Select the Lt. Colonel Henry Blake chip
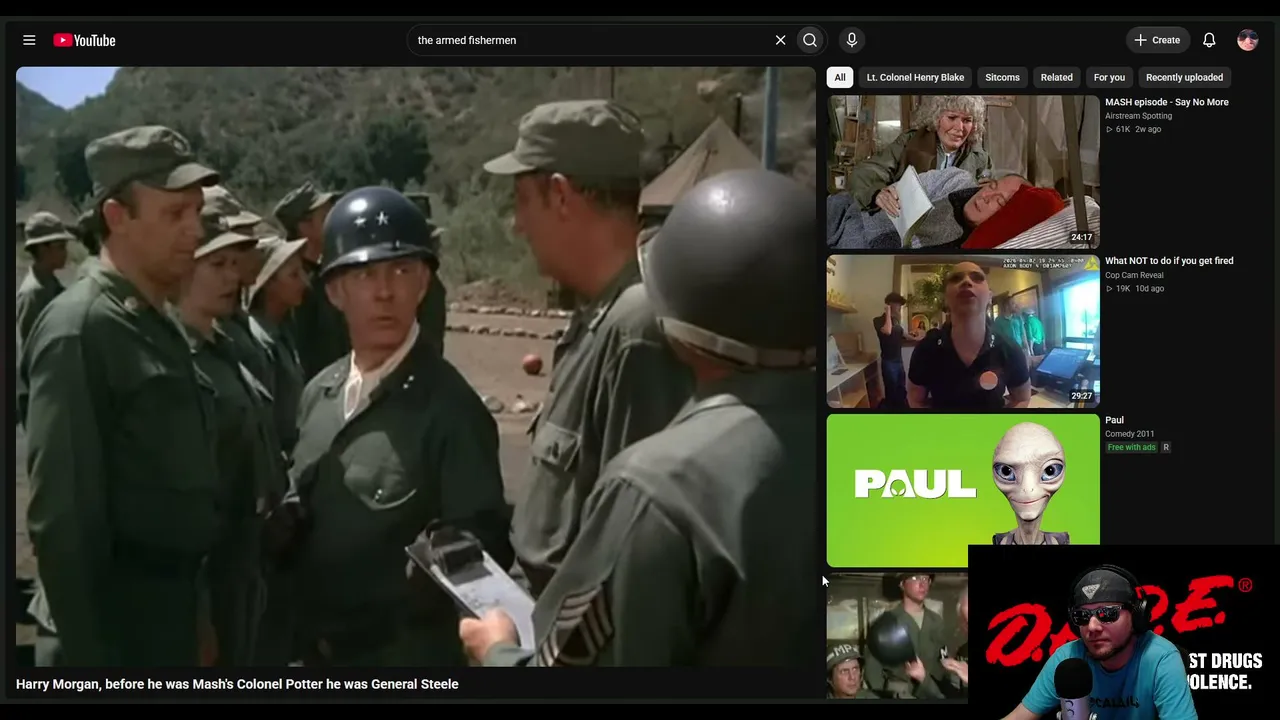 pos(915,77)
